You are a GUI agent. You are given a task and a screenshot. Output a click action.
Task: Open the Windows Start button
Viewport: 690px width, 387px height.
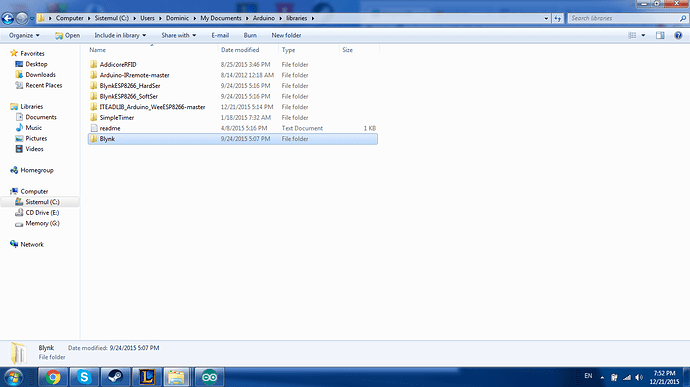pos(14,377)
